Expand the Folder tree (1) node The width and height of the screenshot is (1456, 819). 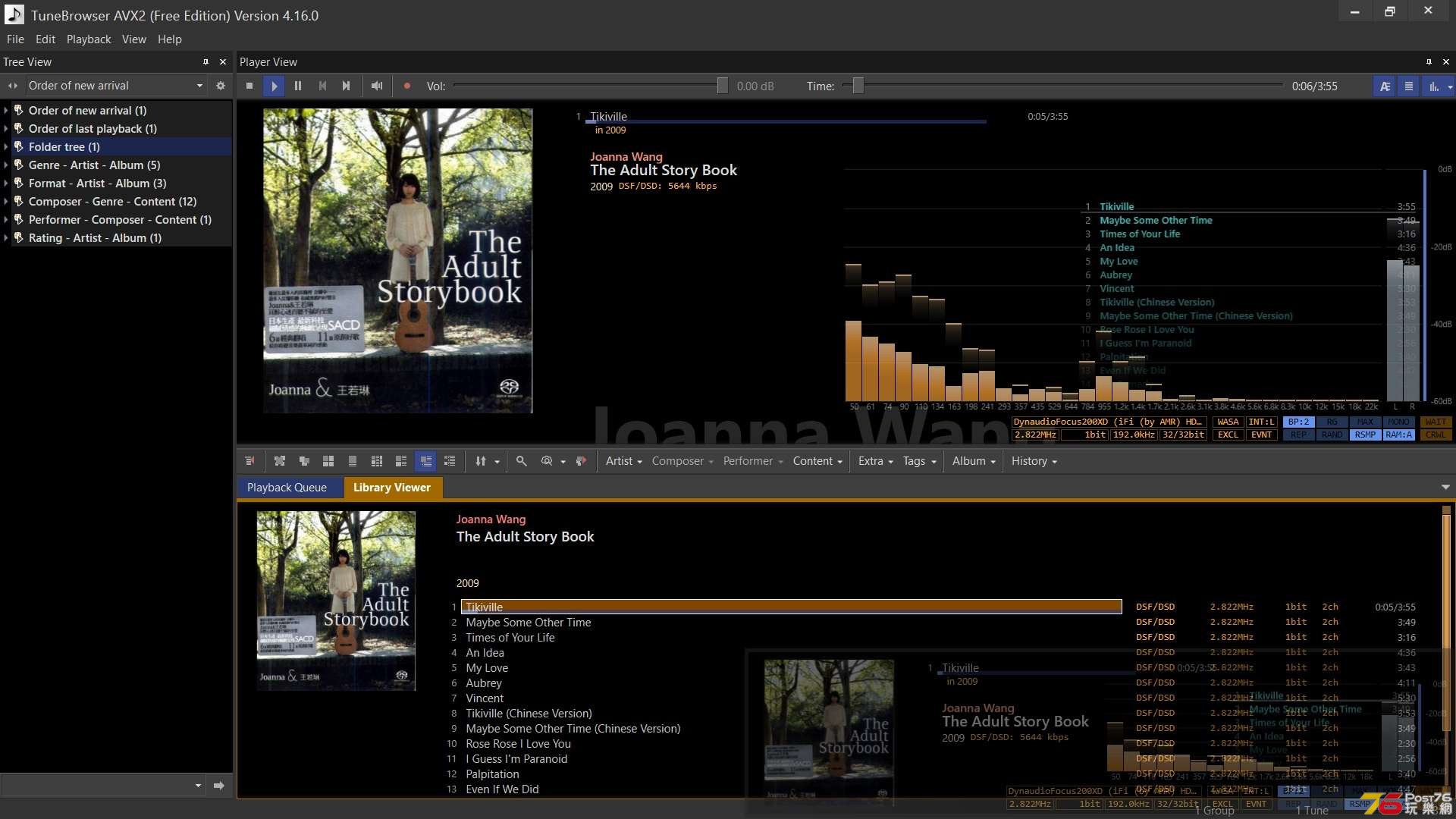pyautogui.click(x=6, y=147)
